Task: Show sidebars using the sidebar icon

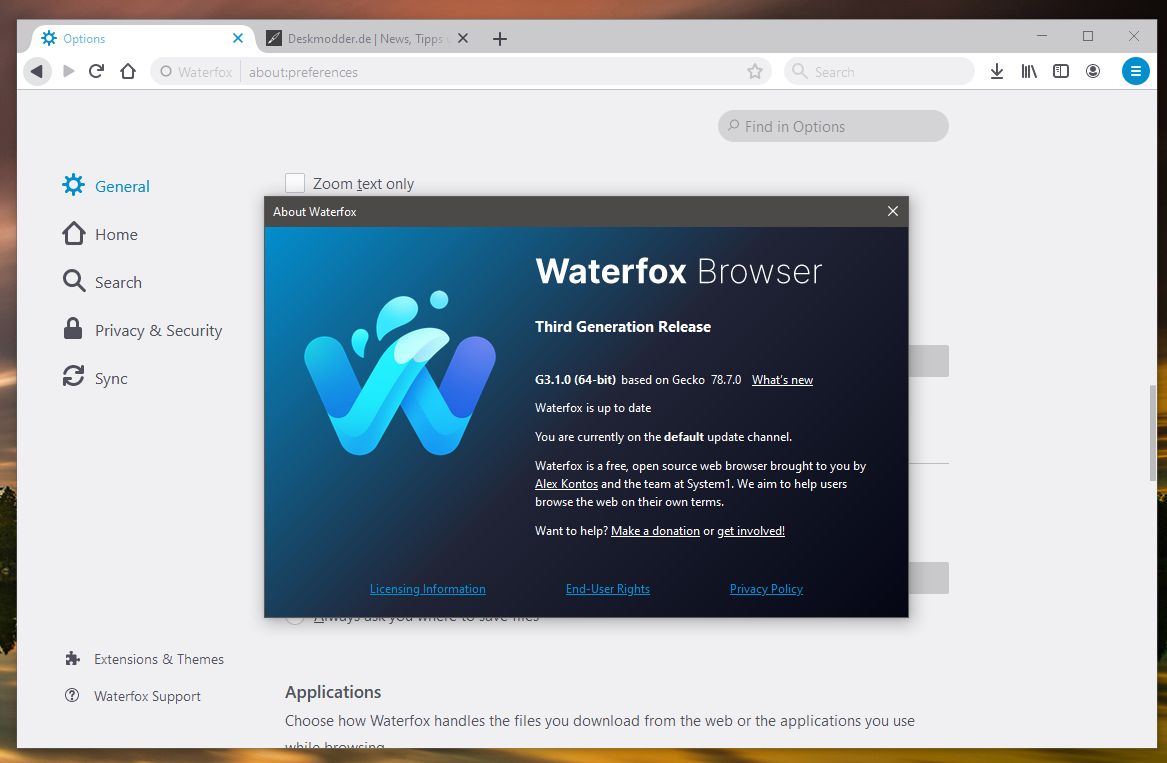Action: click(1061, 71)
